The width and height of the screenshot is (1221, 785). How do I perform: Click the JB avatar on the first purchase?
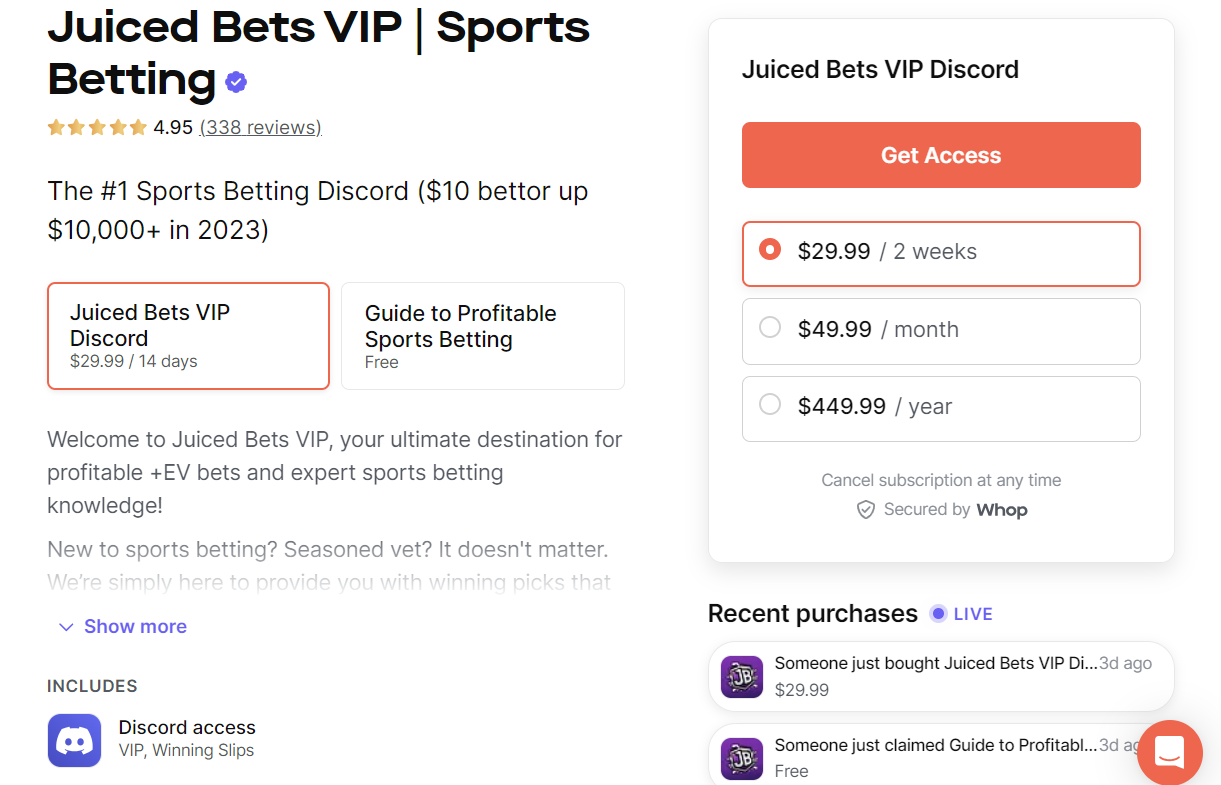(741, 676)
